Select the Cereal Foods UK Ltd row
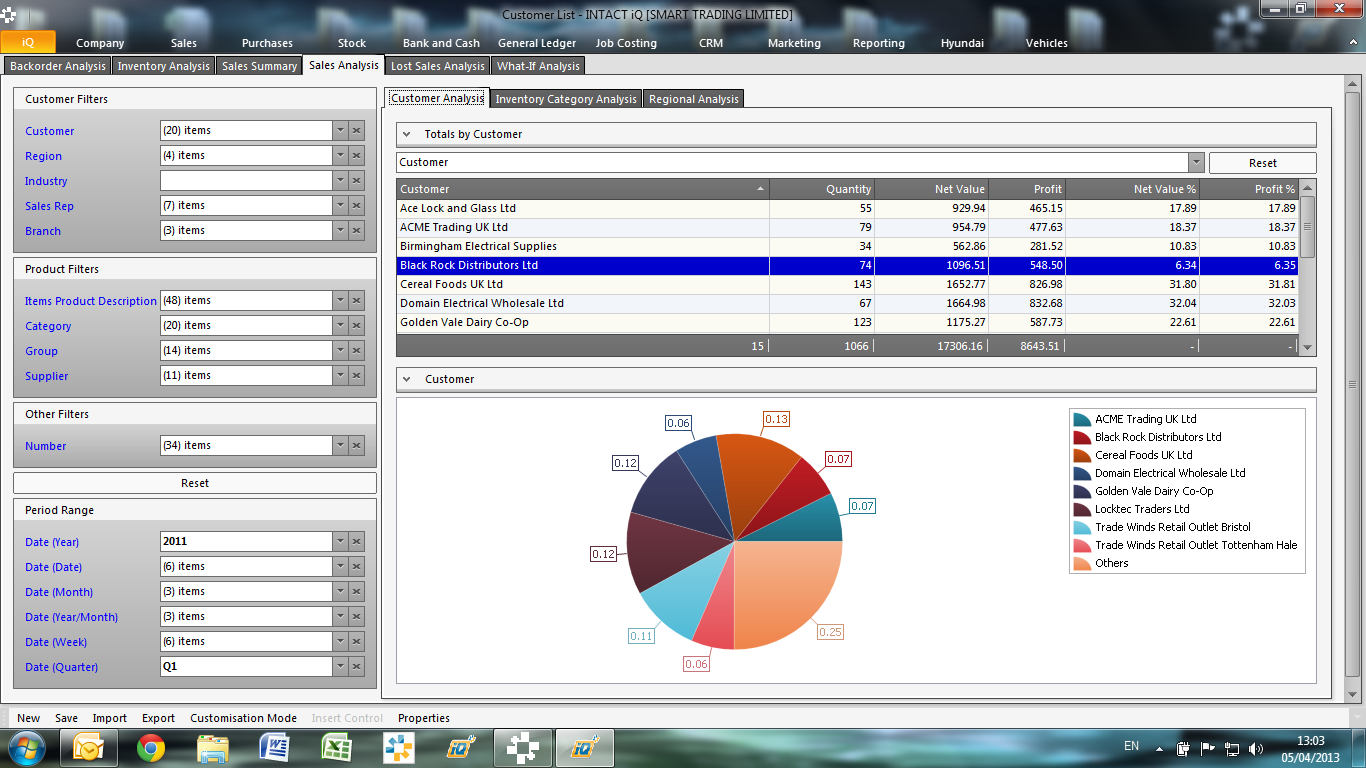Image resolution: width=1366 pixels, height=768 pixels. click(848, 285)
